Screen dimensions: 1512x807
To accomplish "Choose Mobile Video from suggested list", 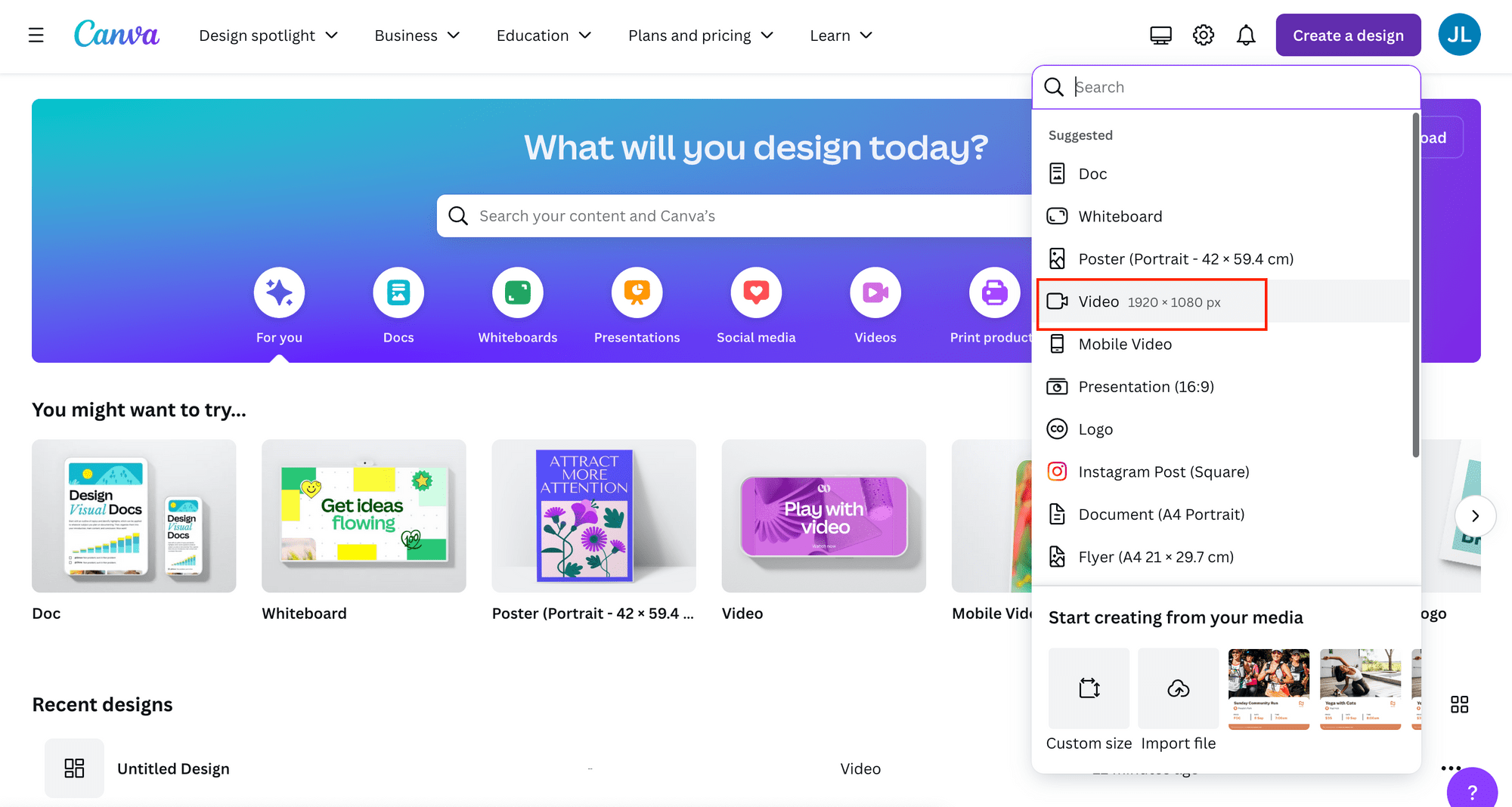I will [x=1222, y=344].
